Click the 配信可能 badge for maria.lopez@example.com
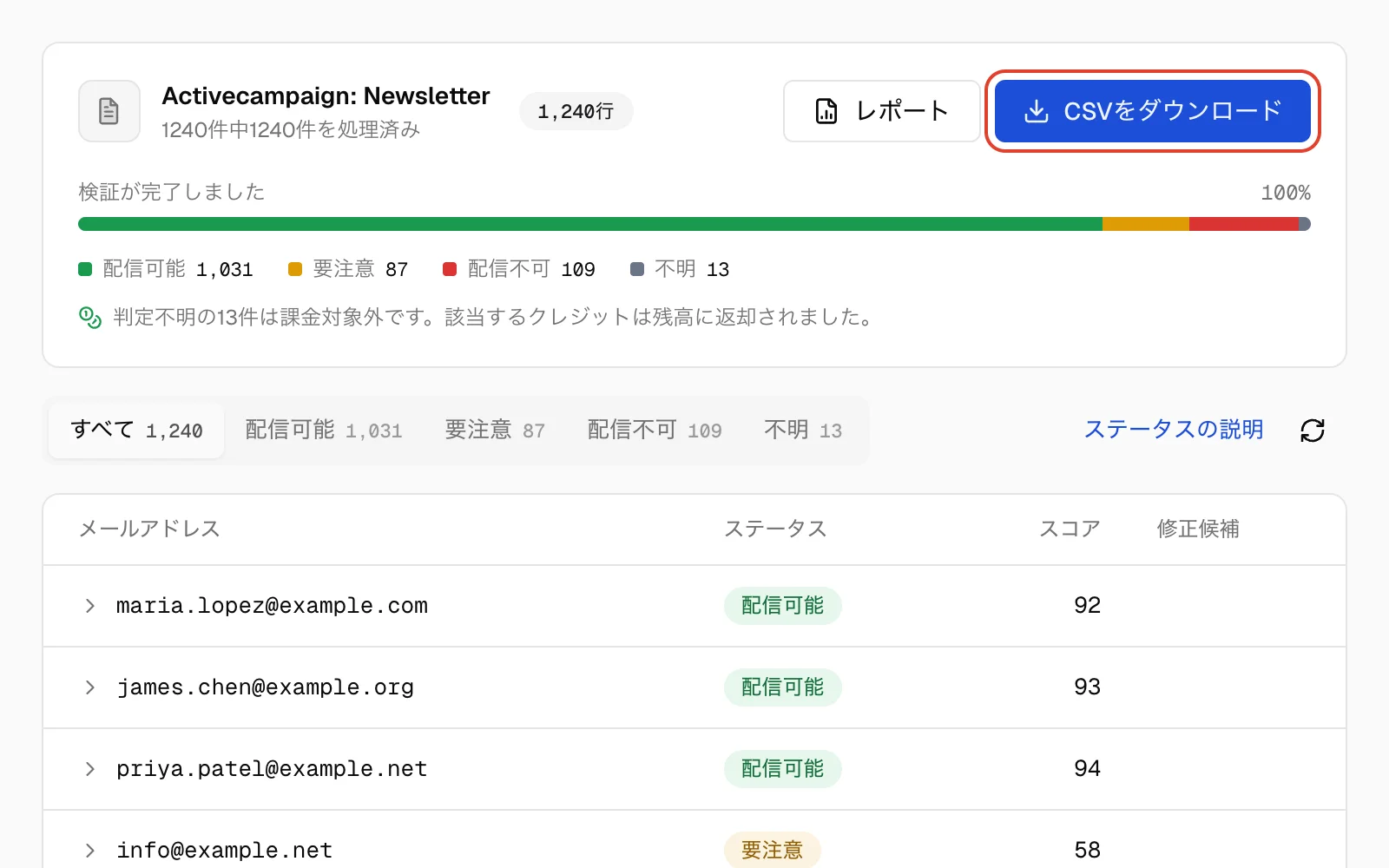This screenshot has height=868, width=1389. pyautogui.click(x=783, y=606)
